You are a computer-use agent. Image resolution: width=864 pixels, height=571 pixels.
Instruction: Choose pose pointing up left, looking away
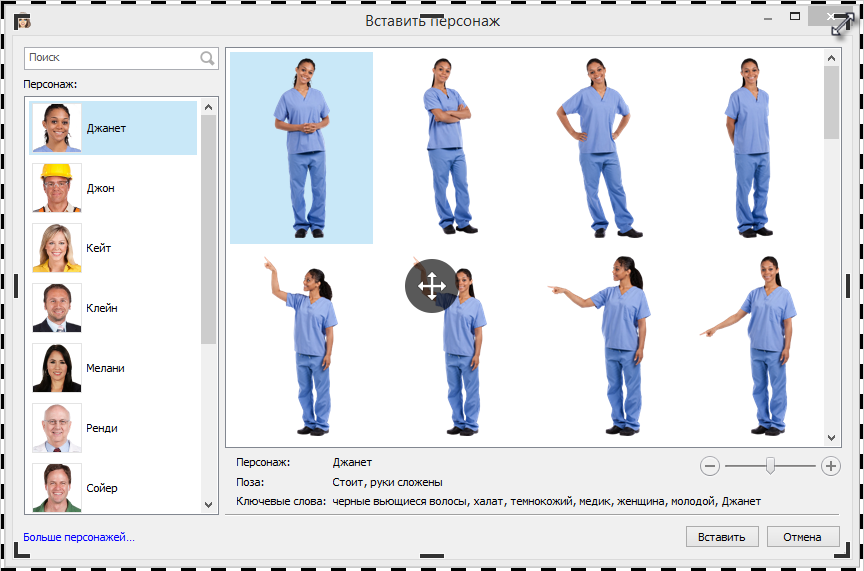(x=301, y=346)
